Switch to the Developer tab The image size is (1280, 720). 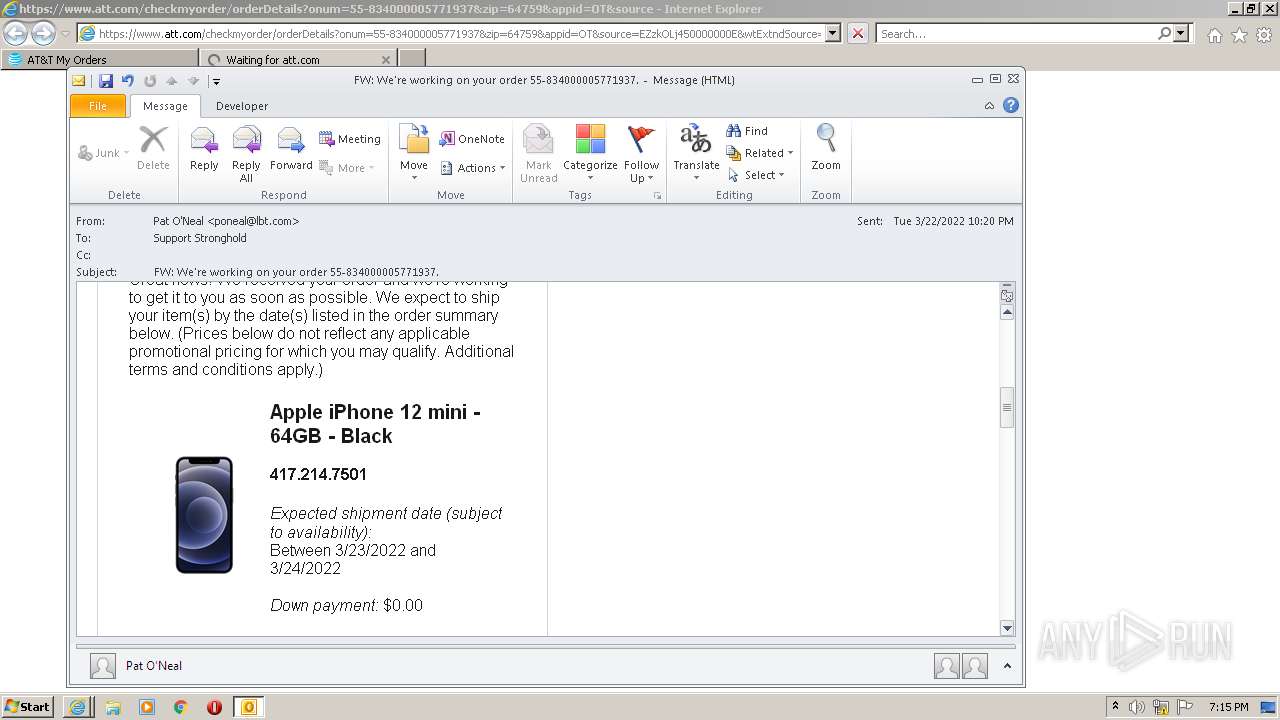pyautogui.click(x=242, y=106)
